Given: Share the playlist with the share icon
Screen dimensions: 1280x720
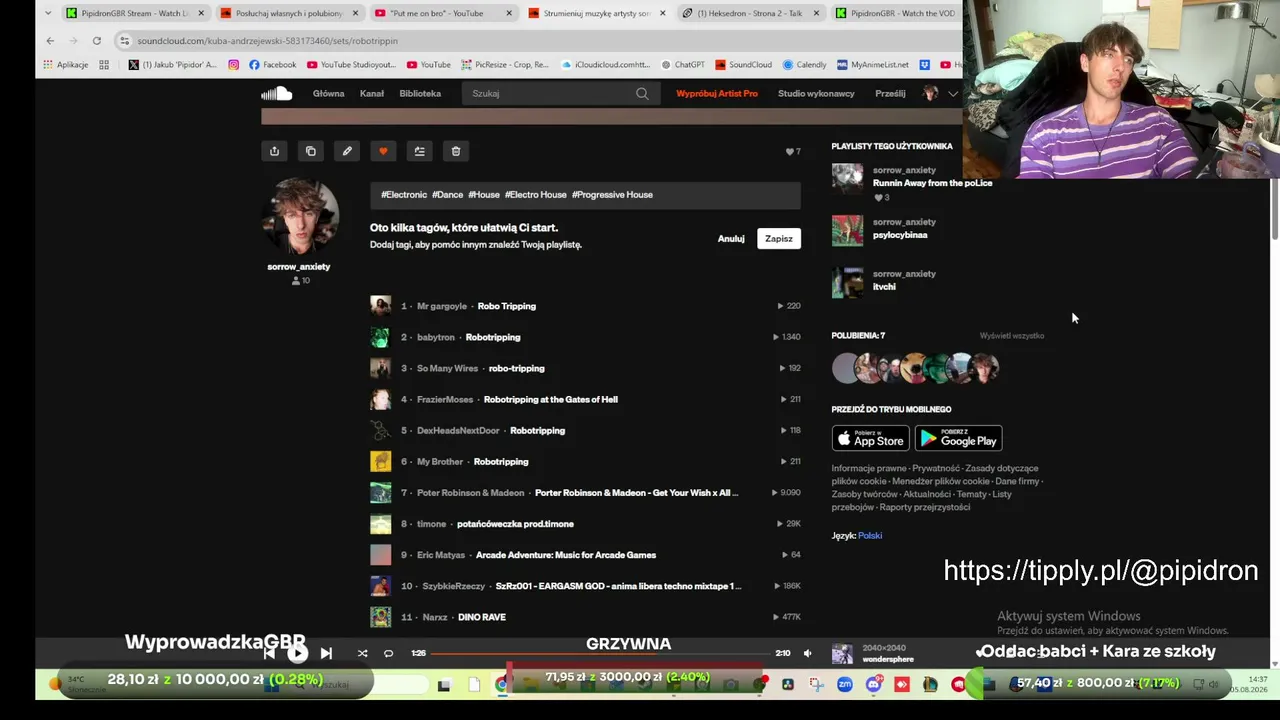Looking at the screenshot, I should [274, 151].
